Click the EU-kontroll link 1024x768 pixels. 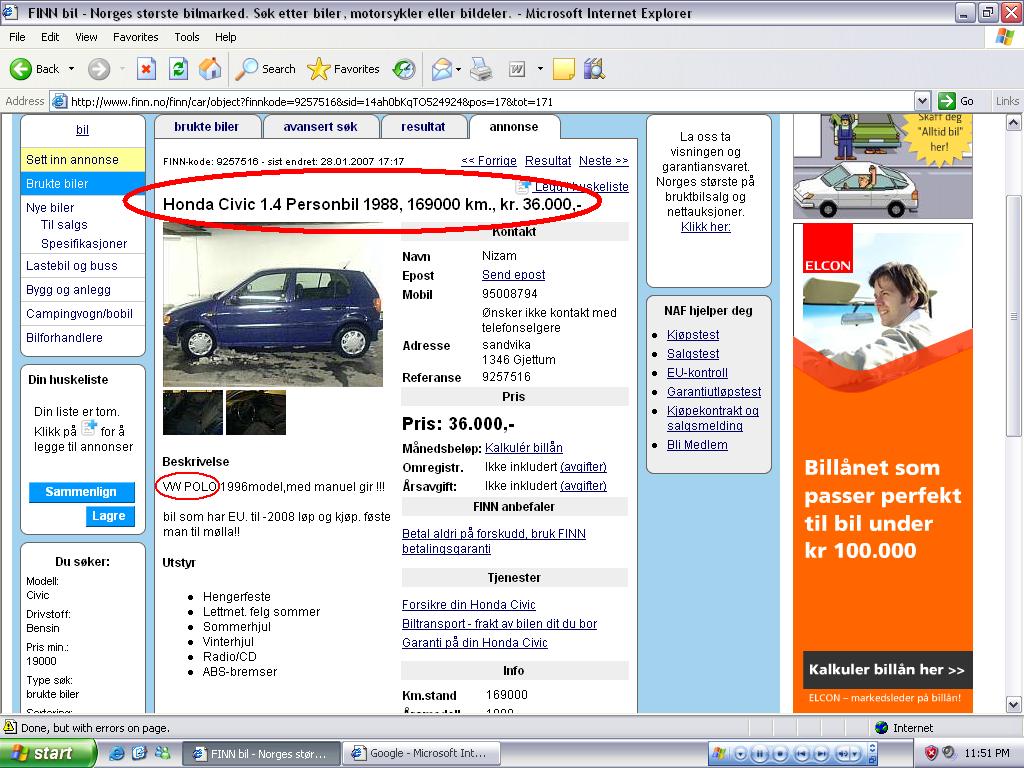697,373
